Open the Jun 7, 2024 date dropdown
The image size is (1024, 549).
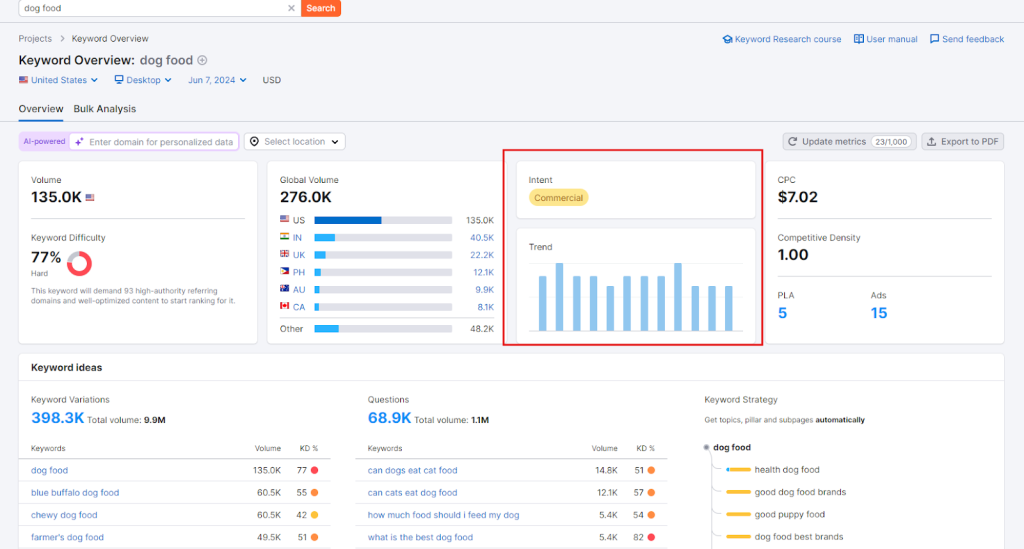tap(217, 80)
